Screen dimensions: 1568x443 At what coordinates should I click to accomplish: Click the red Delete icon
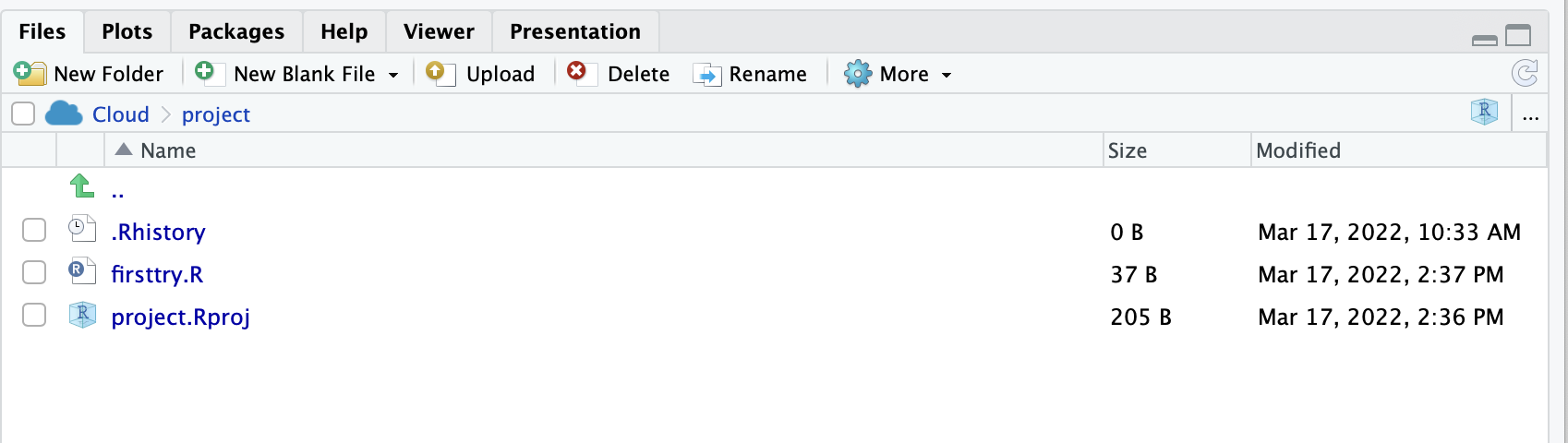coord(576,72)
